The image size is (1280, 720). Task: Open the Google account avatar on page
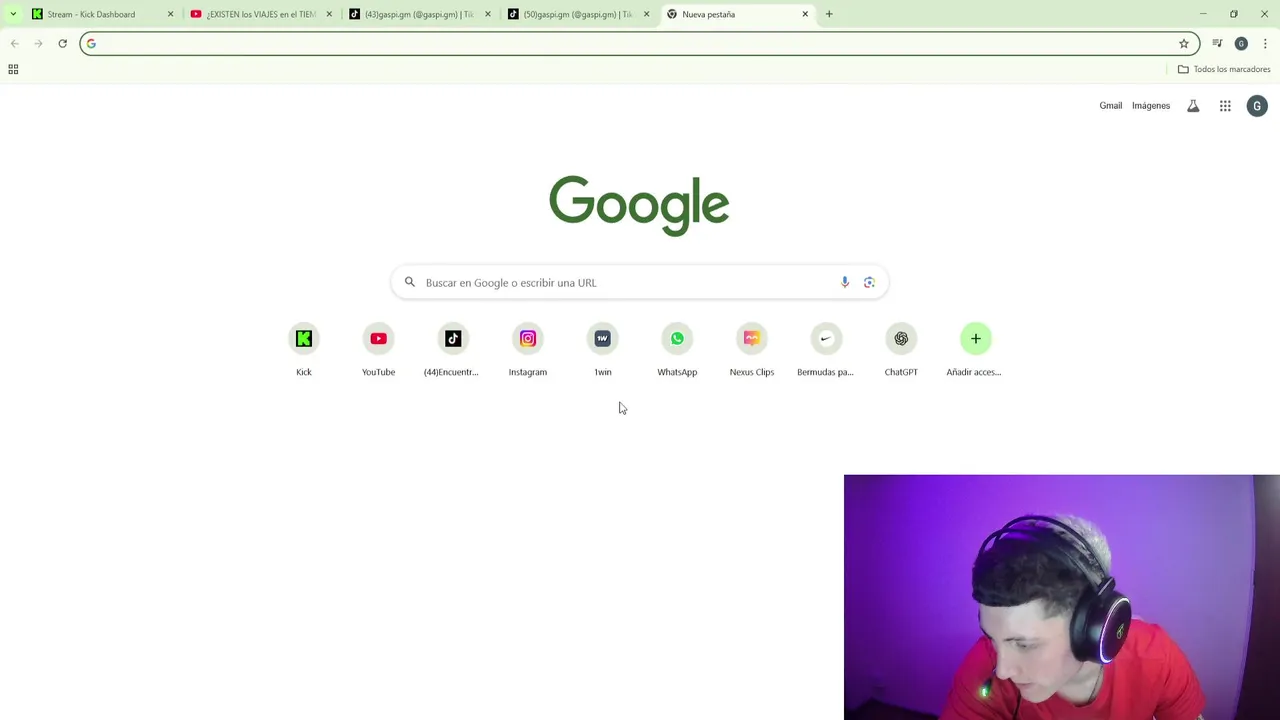click(x=1257, y=106)
